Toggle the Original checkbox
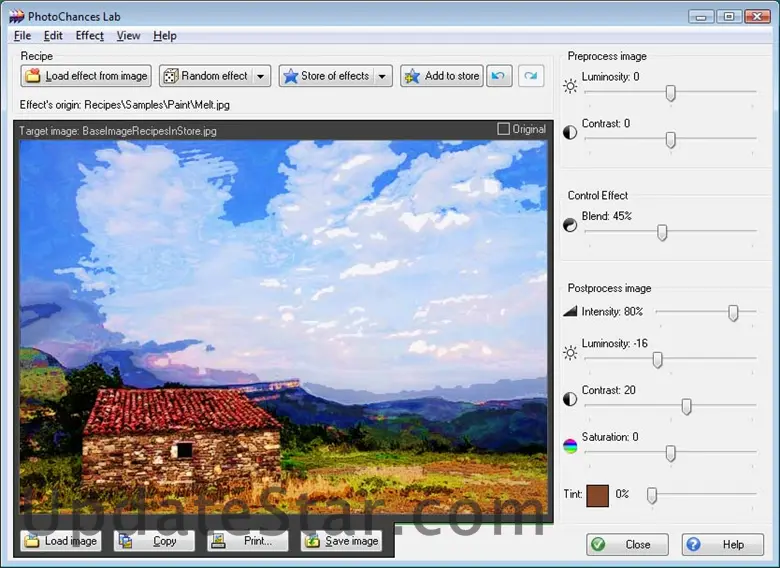Screen dimensions: 780x568 coord(504,129)
